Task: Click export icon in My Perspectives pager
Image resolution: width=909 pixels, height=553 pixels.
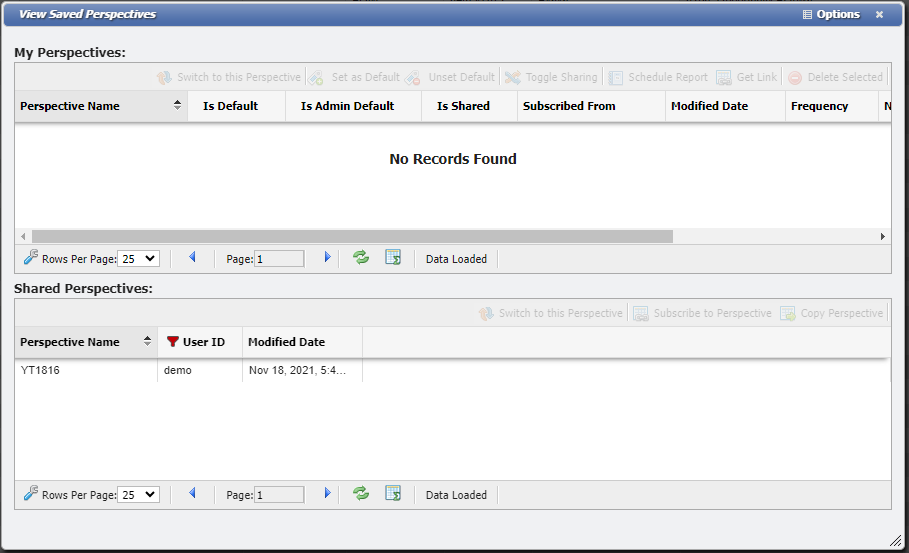Action: point(393,258)
